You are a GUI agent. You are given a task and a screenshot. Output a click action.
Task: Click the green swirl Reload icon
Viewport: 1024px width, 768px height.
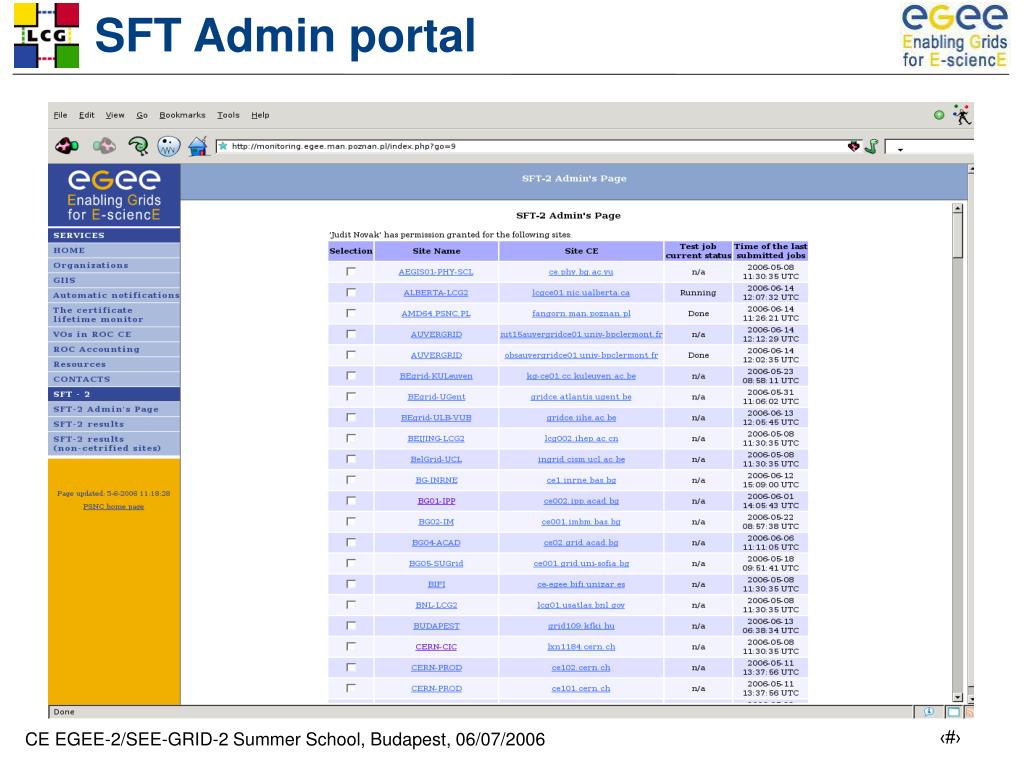pos(138,146)
